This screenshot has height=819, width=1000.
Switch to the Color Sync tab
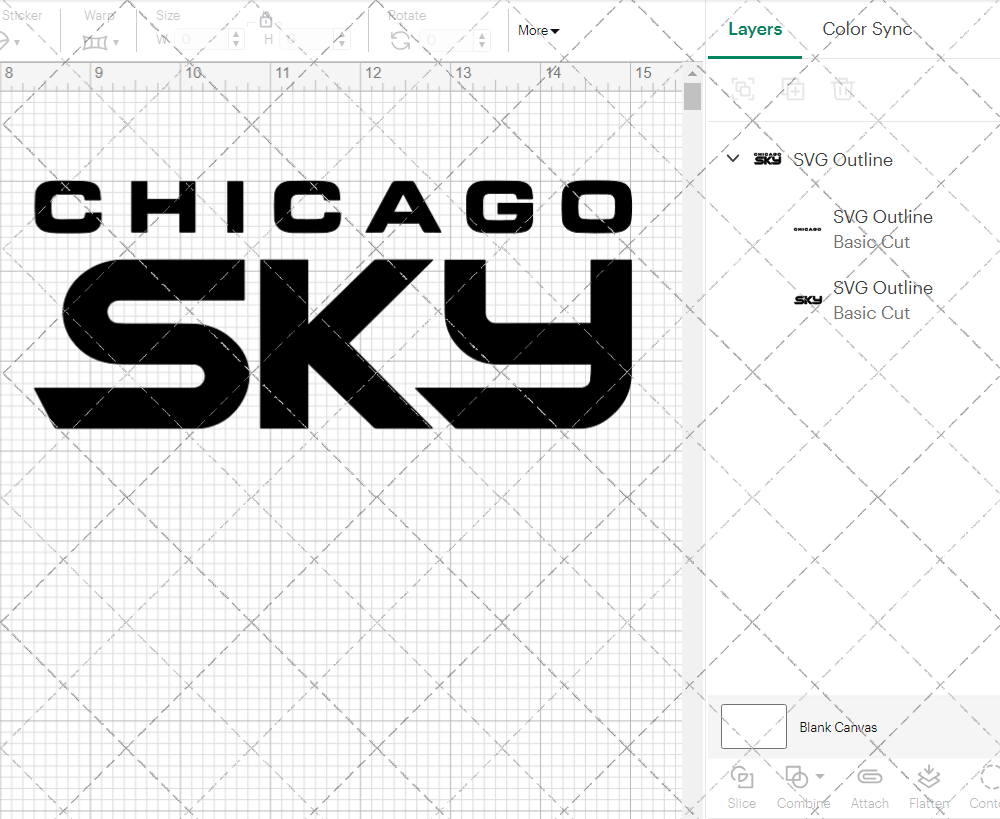(867, 29)
